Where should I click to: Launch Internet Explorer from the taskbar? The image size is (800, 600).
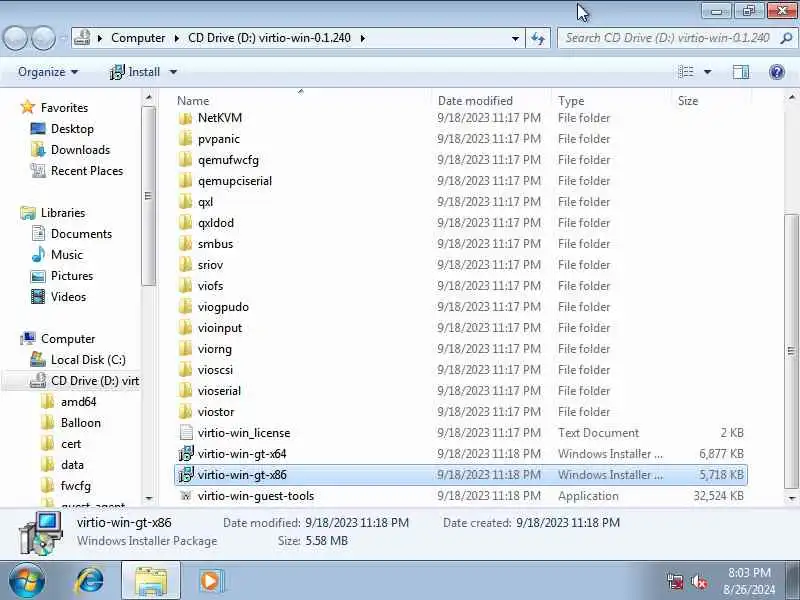pos(90,581)
